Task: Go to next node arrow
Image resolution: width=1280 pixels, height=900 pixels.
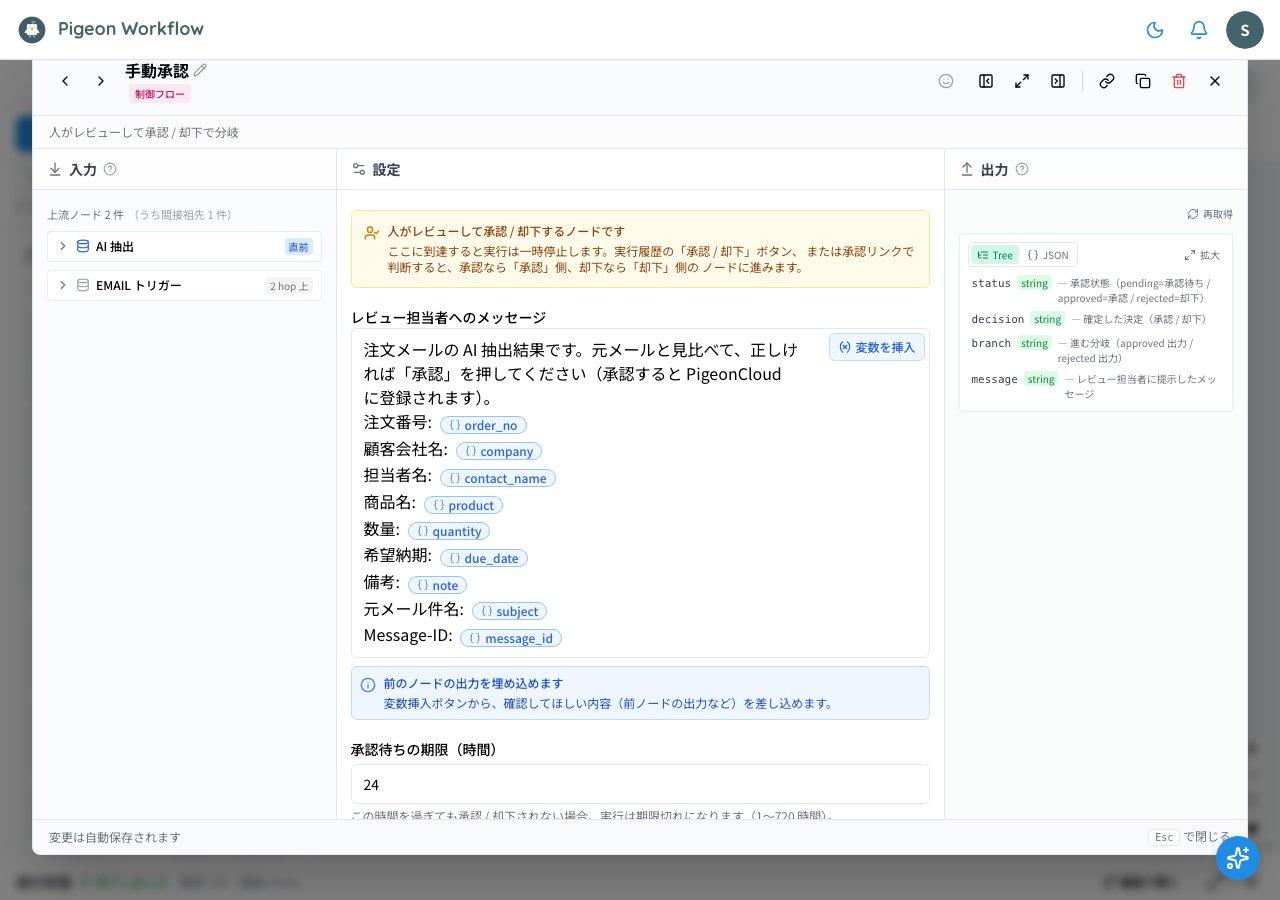Action: (101, 81)
